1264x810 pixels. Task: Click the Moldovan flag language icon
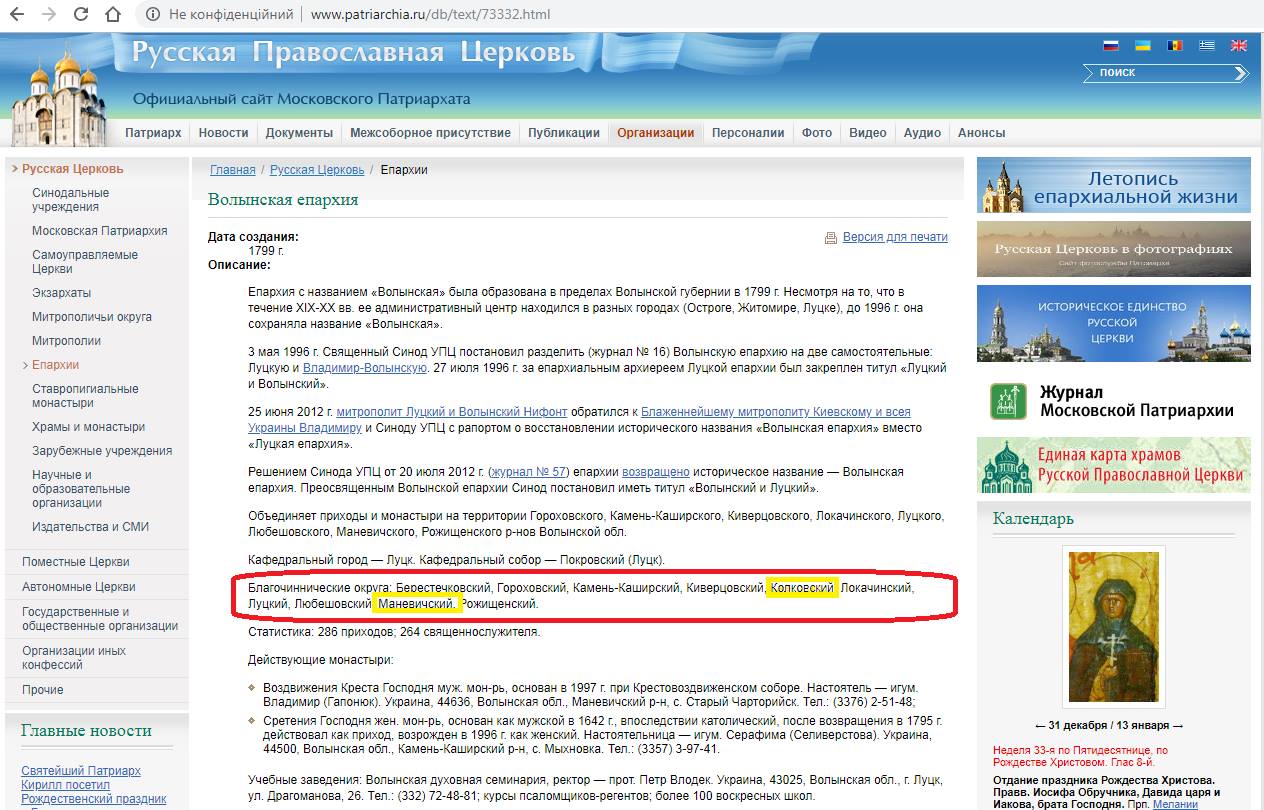tap(1174, 46)
